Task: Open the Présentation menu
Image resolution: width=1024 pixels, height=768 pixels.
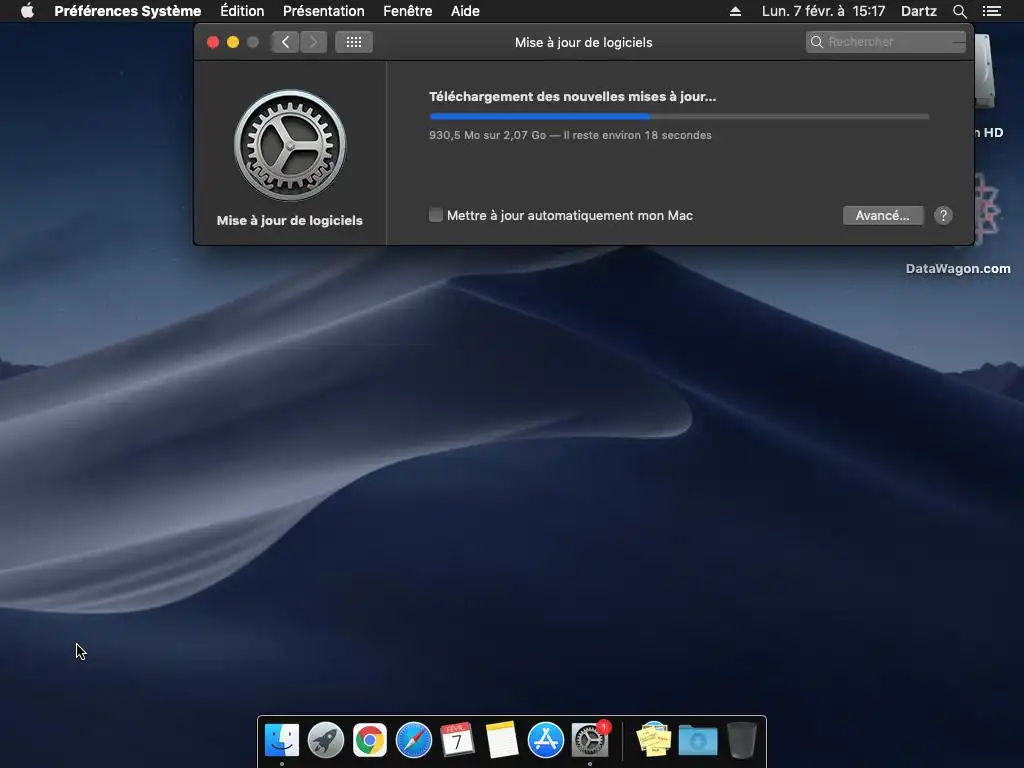Action: (323, 11)
